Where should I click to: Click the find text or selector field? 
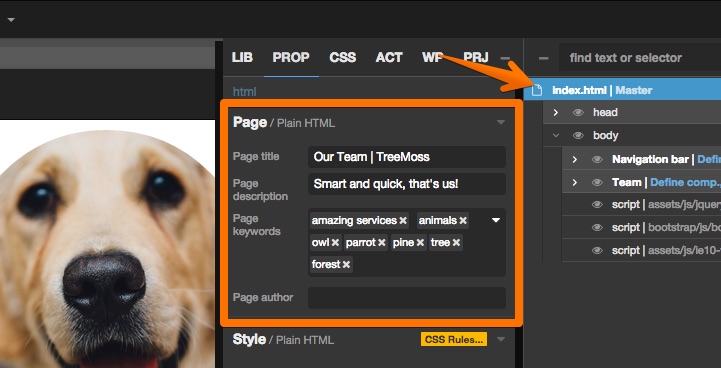tap(640, 58)
